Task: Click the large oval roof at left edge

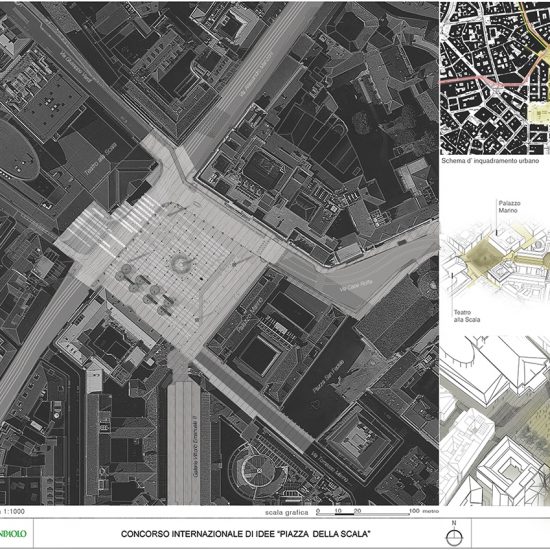Action: [x=18, y=150]
